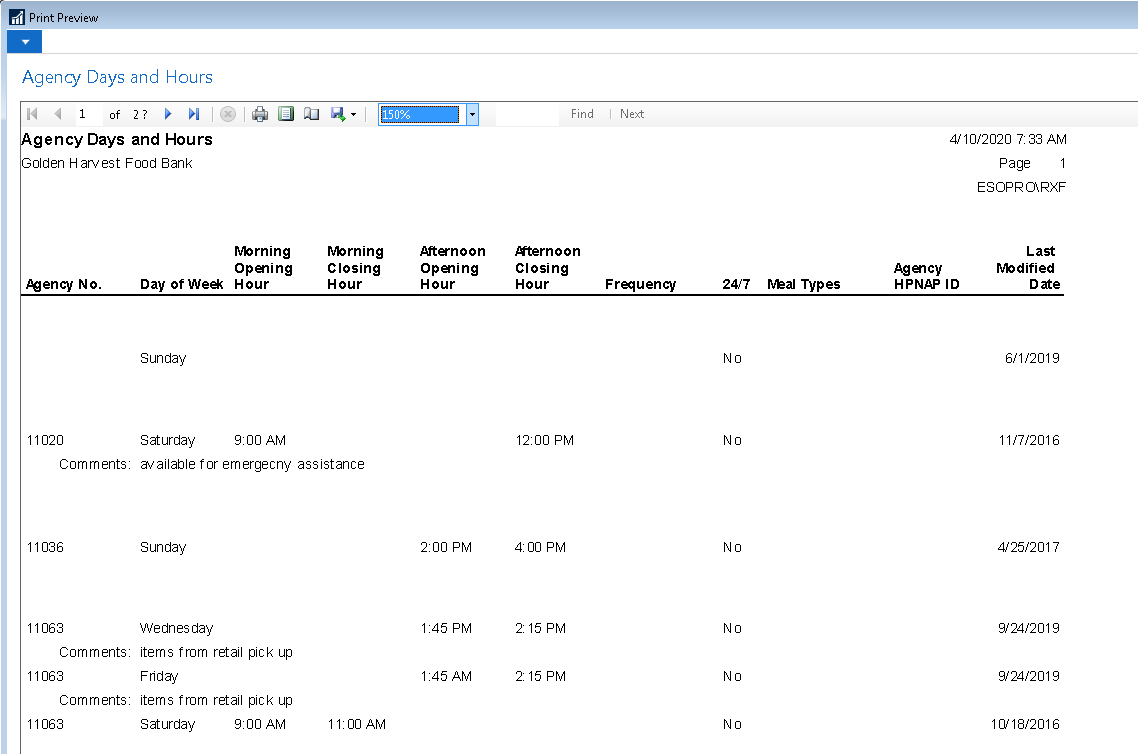
Task: Select the 150% zoom value field
Action: coord(420,114)
